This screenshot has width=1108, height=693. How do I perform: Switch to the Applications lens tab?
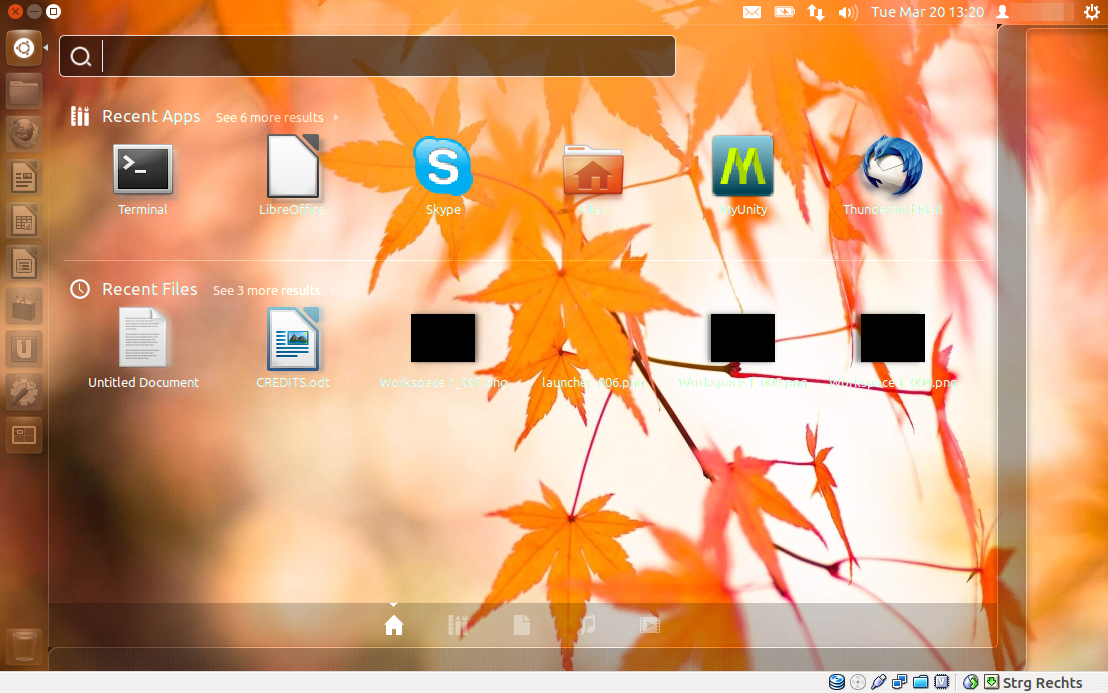pos(458,624)
